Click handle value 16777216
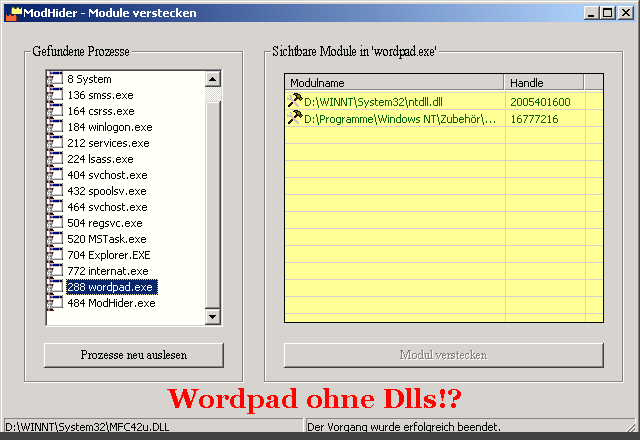Viewport: 640px width, 440px height. [x=534, y=119]
